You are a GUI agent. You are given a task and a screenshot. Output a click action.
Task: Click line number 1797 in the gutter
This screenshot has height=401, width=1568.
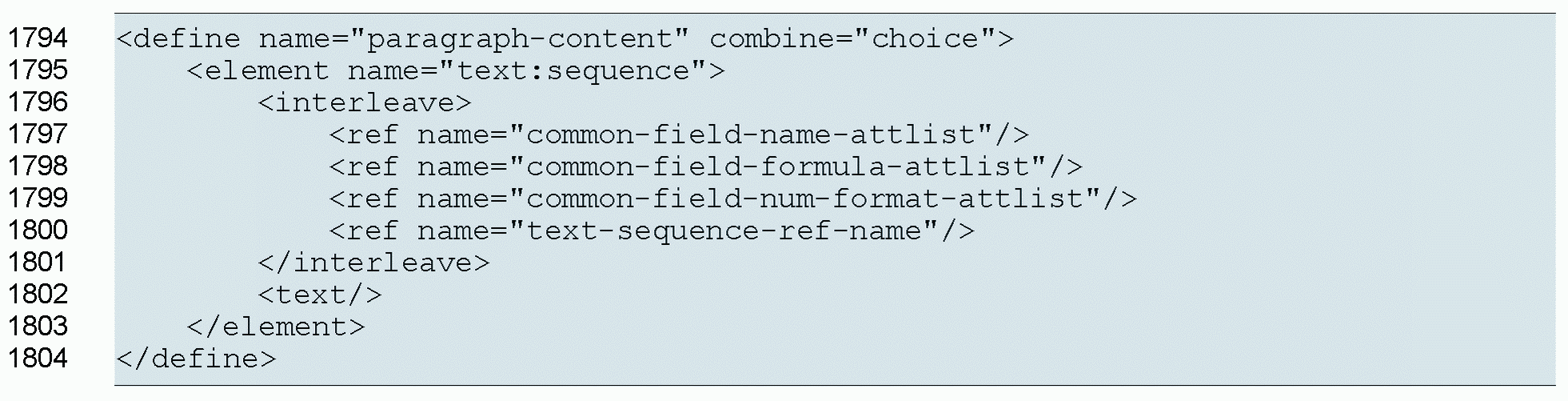pos(38,134)
